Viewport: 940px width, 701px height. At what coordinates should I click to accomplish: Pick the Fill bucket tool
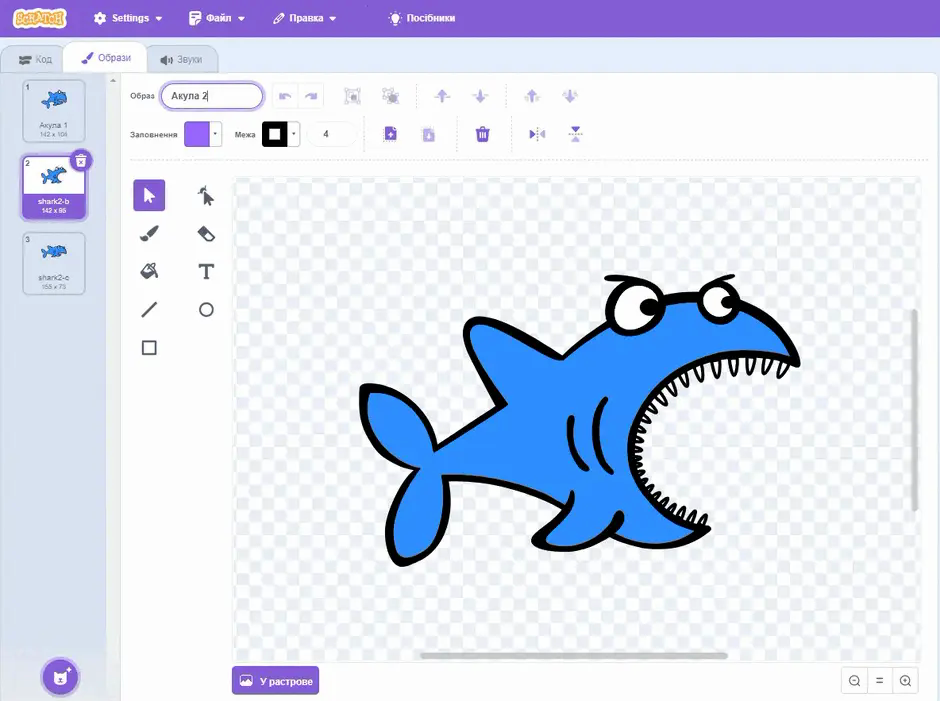pos(149,271)
